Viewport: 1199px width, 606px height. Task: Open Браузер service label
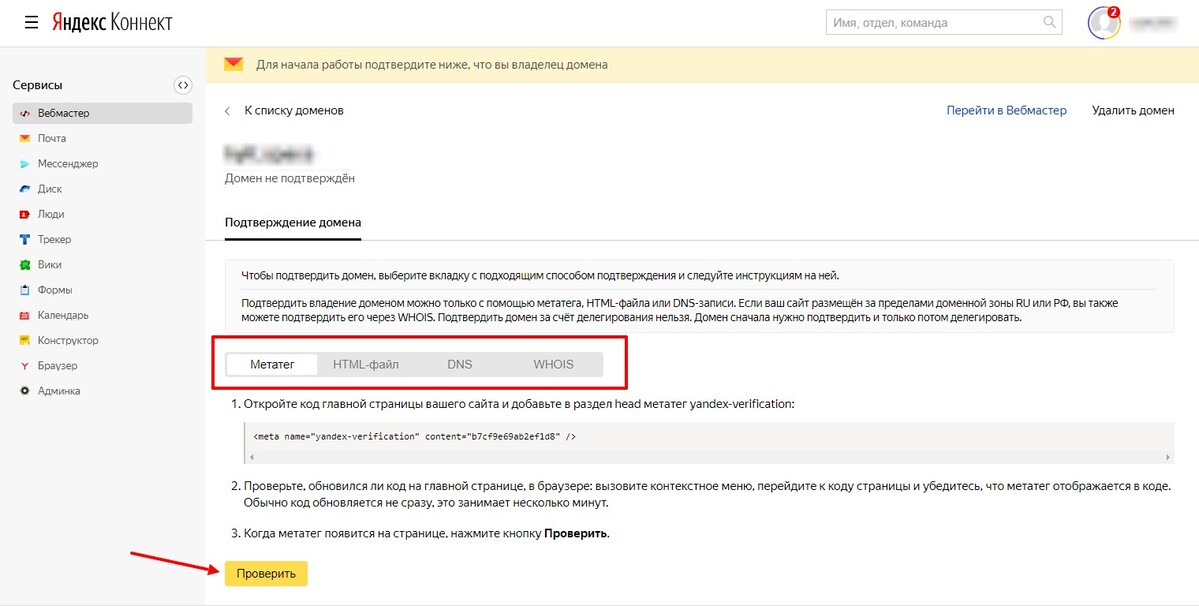pos(57,365)
